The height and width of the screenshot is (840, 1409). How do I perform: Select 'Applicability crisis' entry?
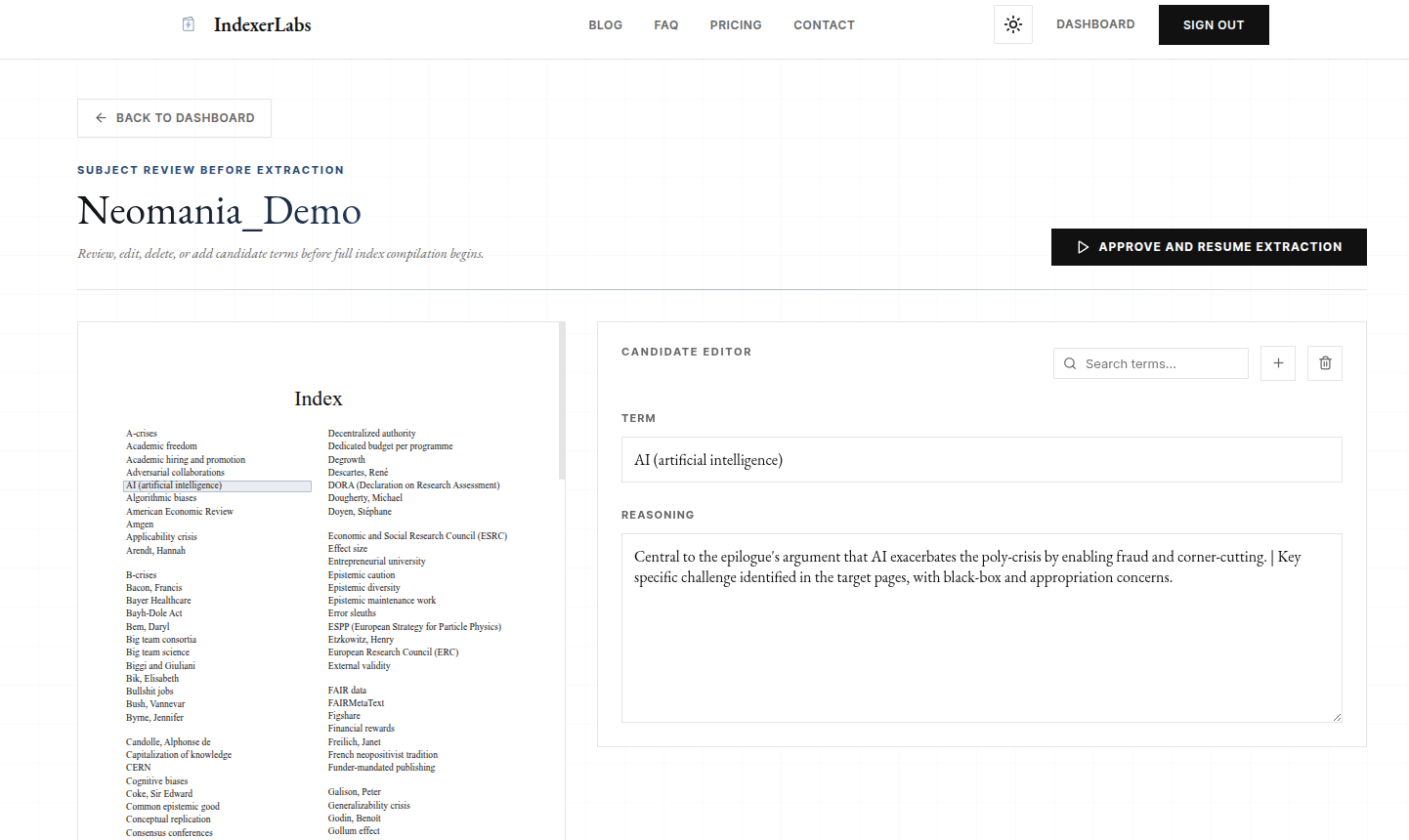coord(161,537)
